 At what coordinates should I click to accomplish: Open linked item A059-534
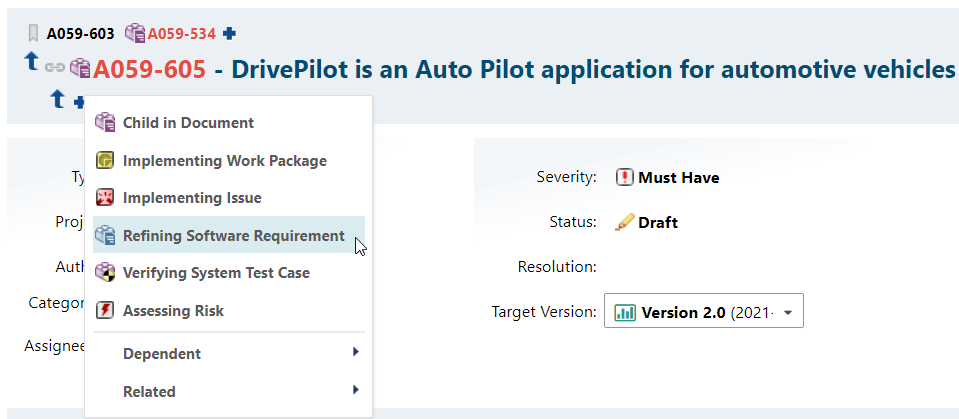point(182,34)
